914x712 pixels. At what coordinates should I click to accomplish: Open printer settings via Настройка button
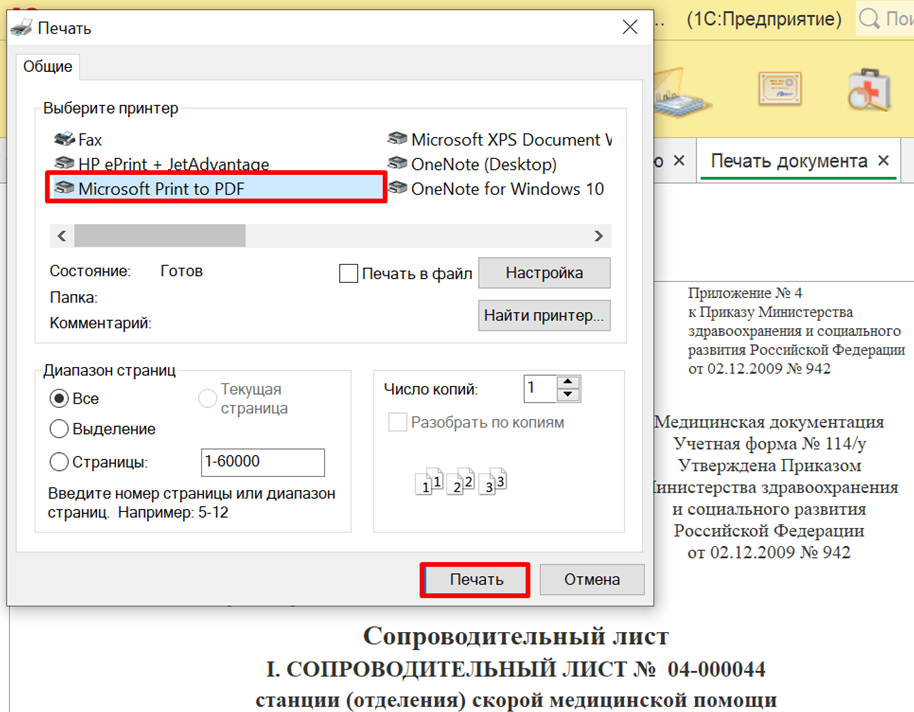544,272
